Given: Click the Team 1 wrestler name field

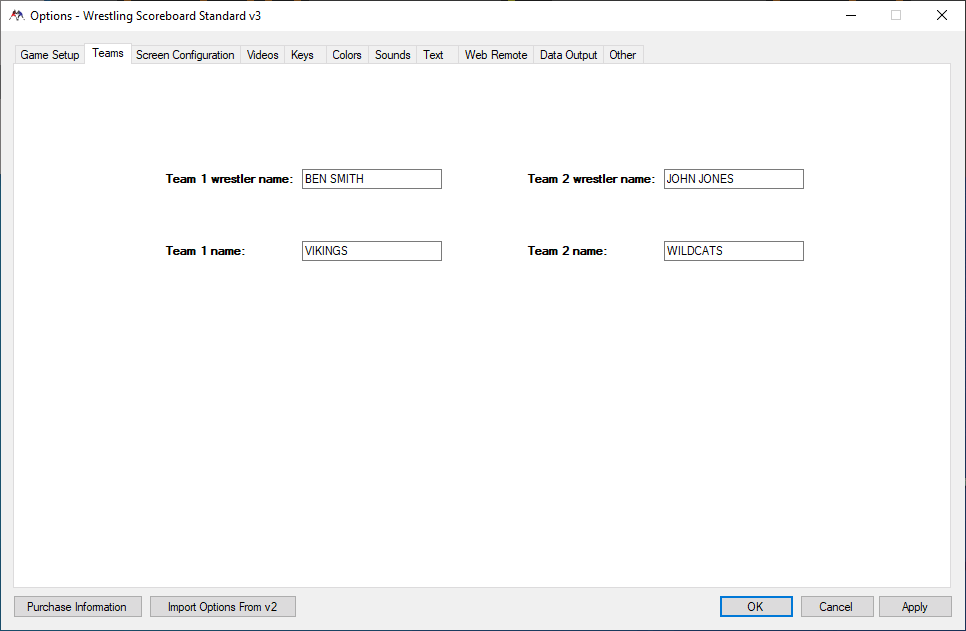Looking at the screenshot, I should click(x=371, y=179).
